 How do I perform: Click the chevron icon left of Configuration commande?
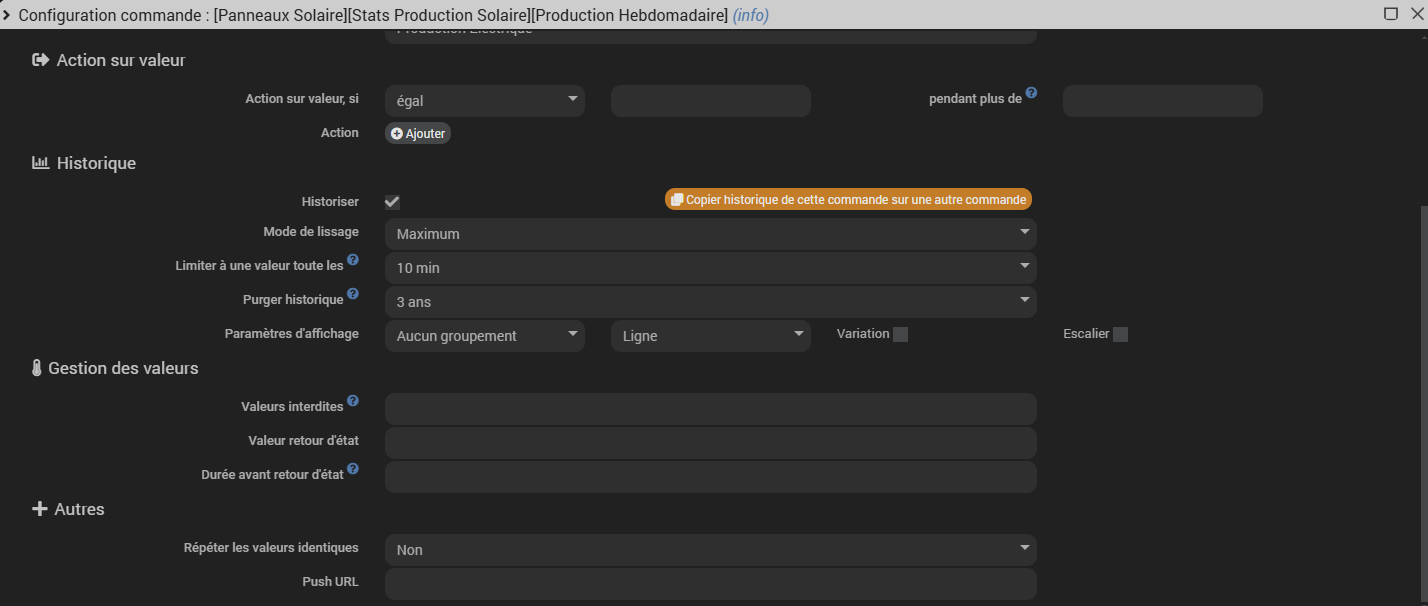8,15
